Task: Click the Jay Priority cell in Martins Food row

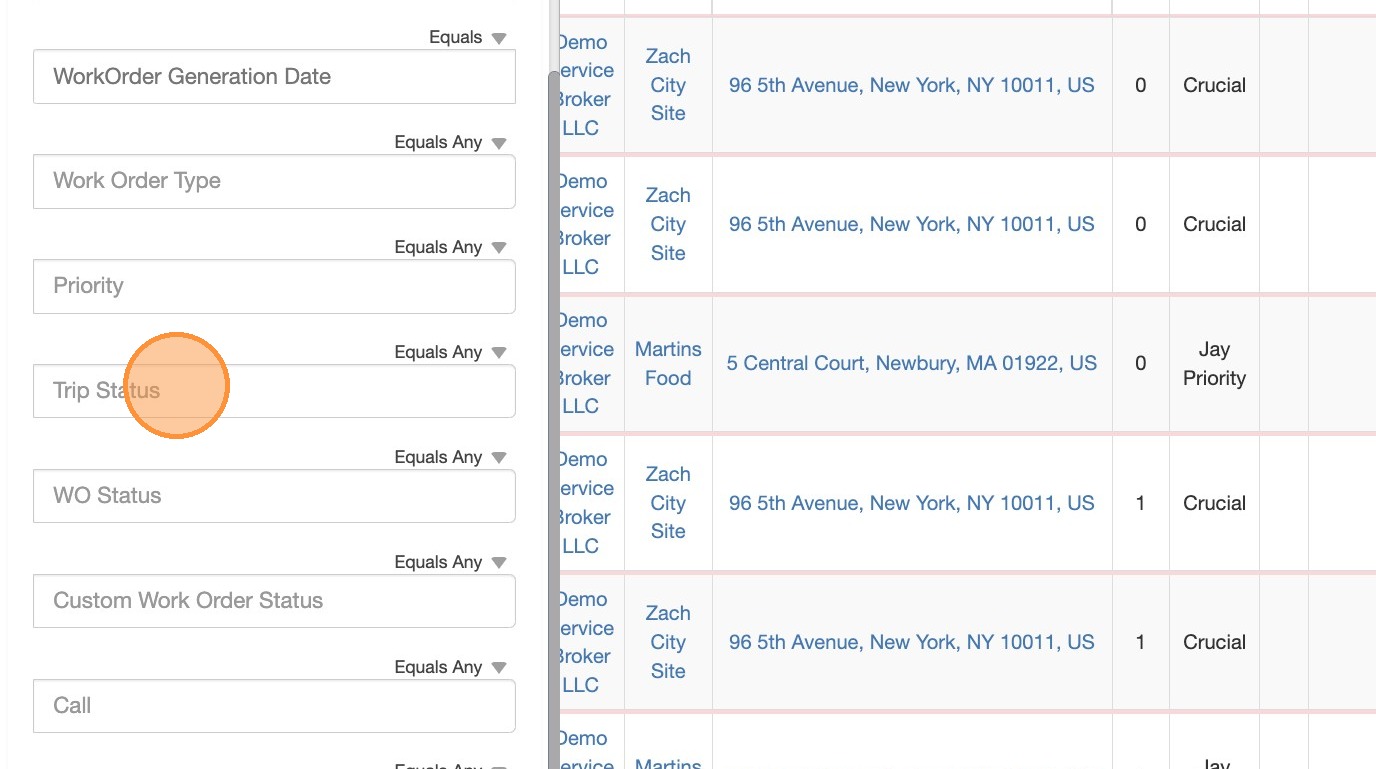Action: 1214,363
